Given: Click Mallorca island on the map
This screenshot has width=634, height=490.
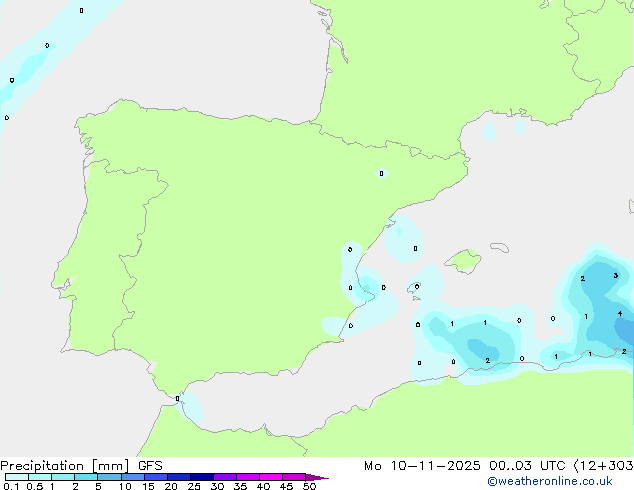Looking at the screenshot, I should [x=463, y=261].
